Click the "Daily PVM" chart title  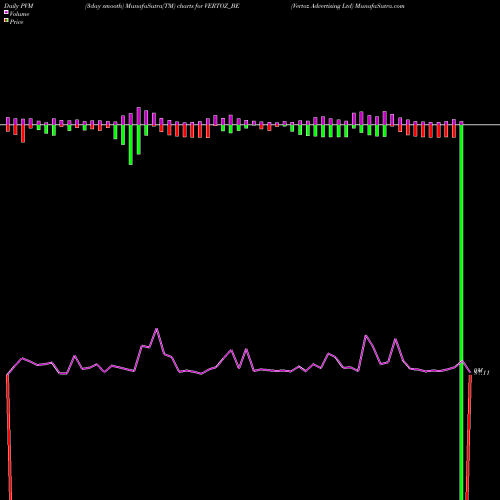(19, 6)
